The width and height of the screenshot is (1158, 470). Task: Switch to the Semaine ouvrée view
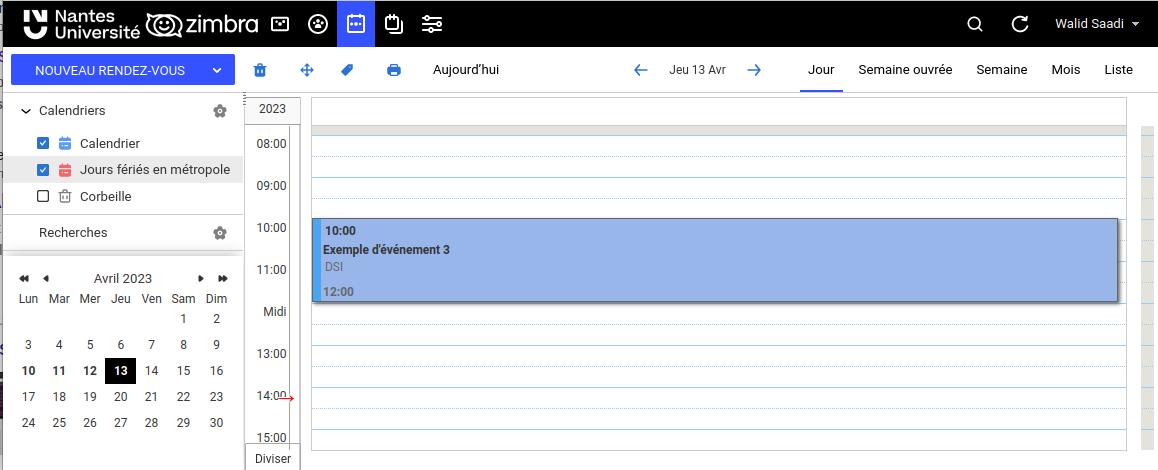point(905,70)
